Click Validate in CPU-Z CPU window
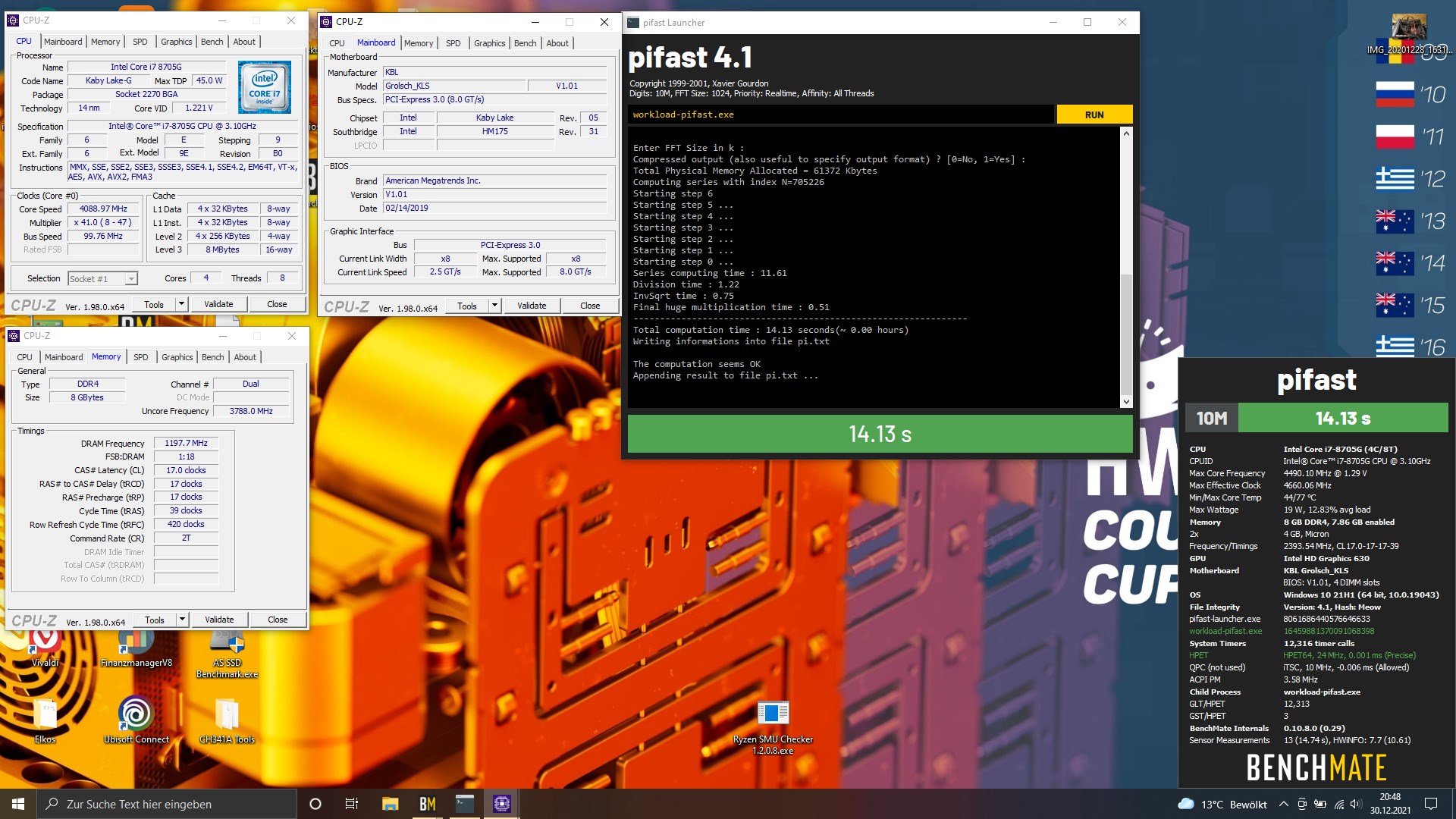Image resolution: width=1456 pixels, height=819 pixels. click(x=218, y=304)
